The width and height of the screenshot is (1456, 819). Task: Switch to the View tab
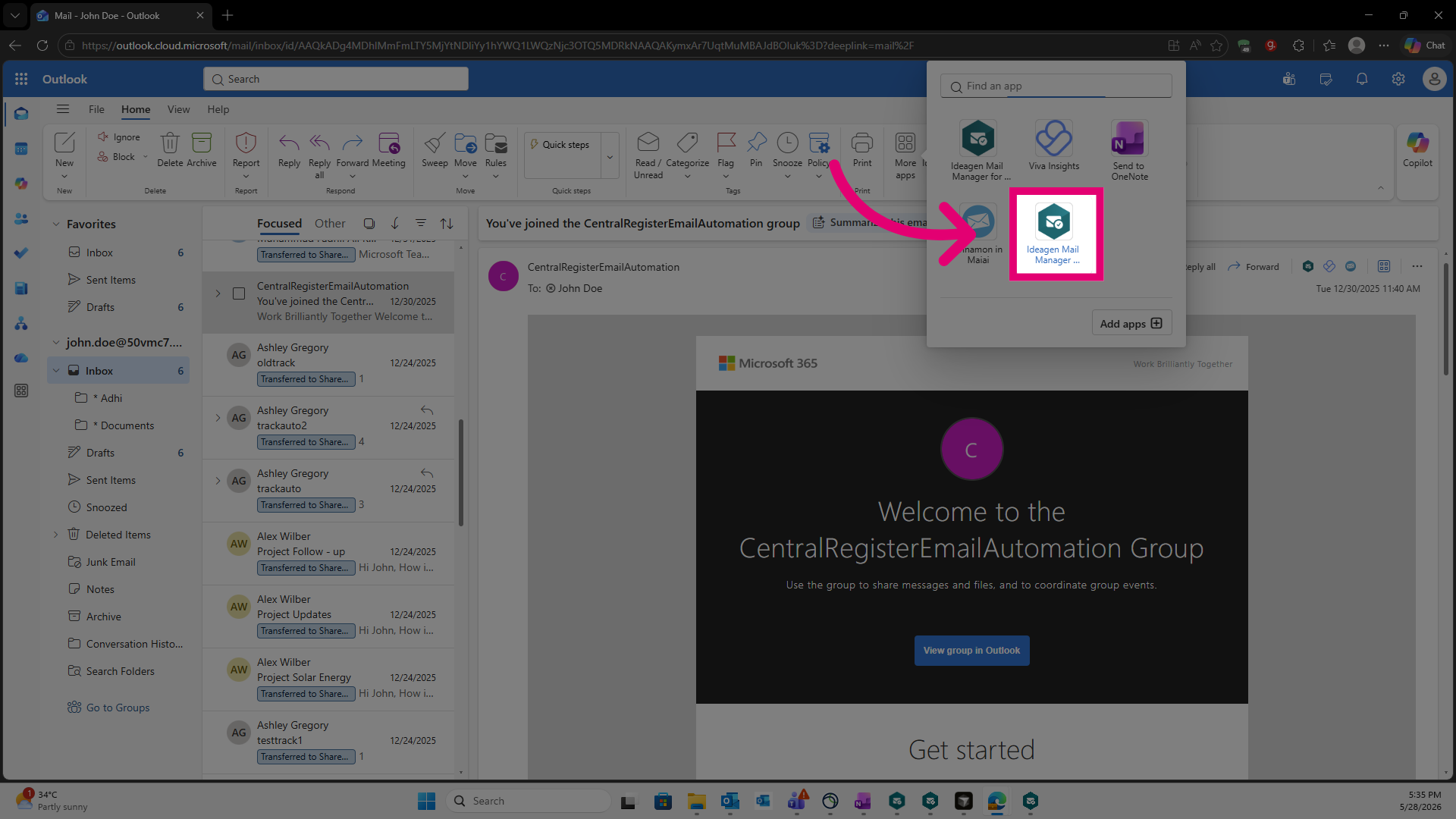(179, 109)
